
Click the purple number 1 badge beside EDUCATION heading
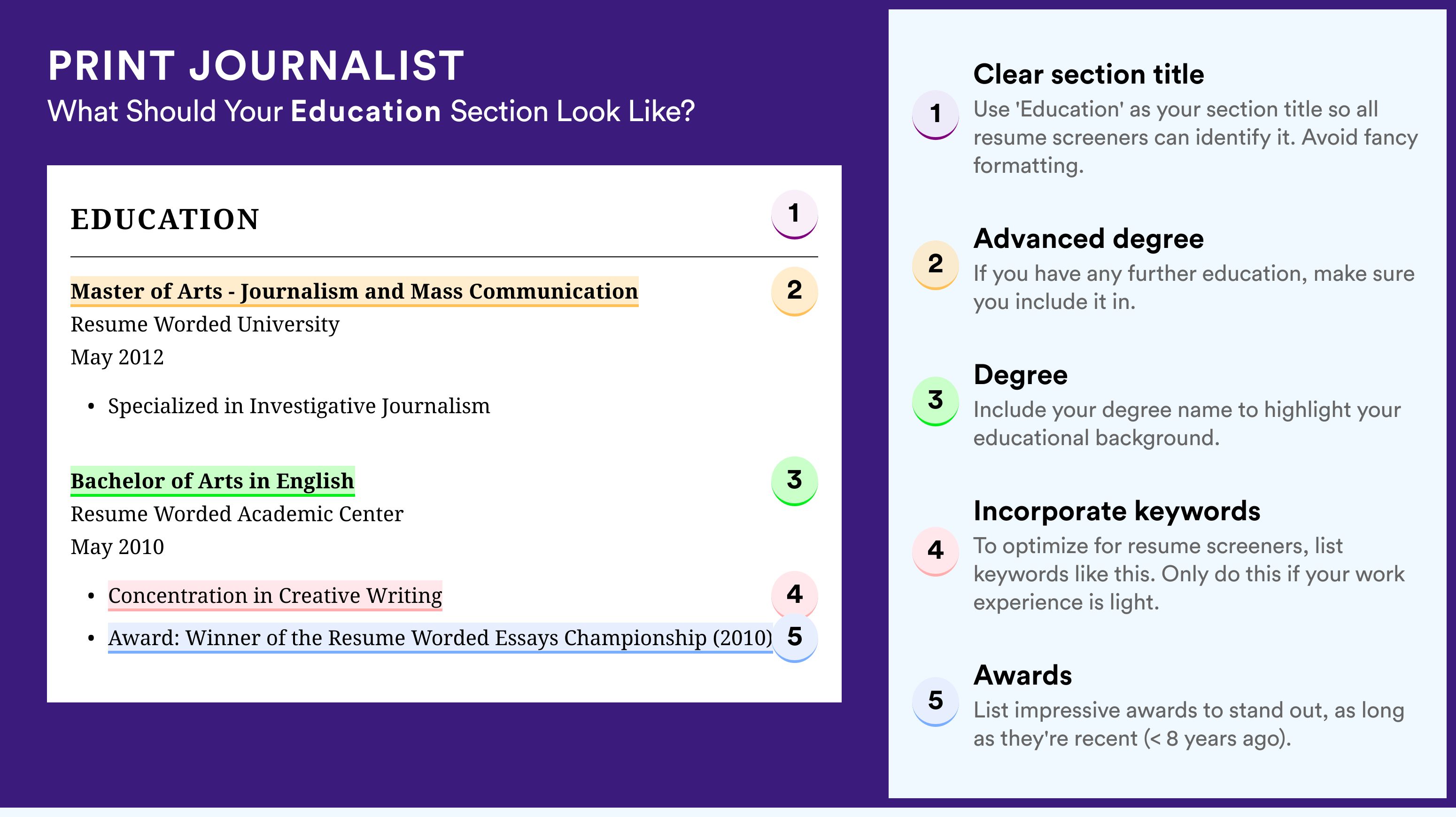(794, 214)
